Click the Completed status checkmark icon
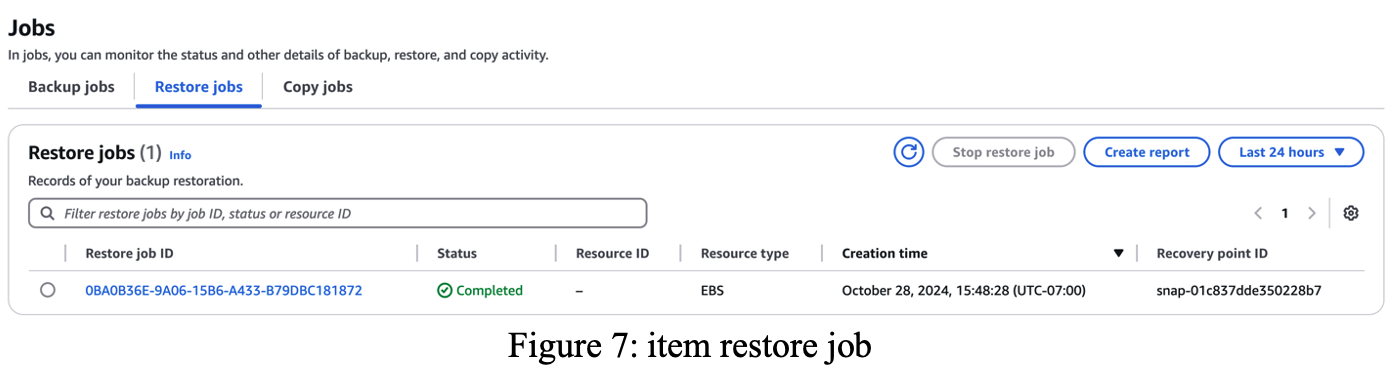The image size is (1395, 383). click(445, 291)
